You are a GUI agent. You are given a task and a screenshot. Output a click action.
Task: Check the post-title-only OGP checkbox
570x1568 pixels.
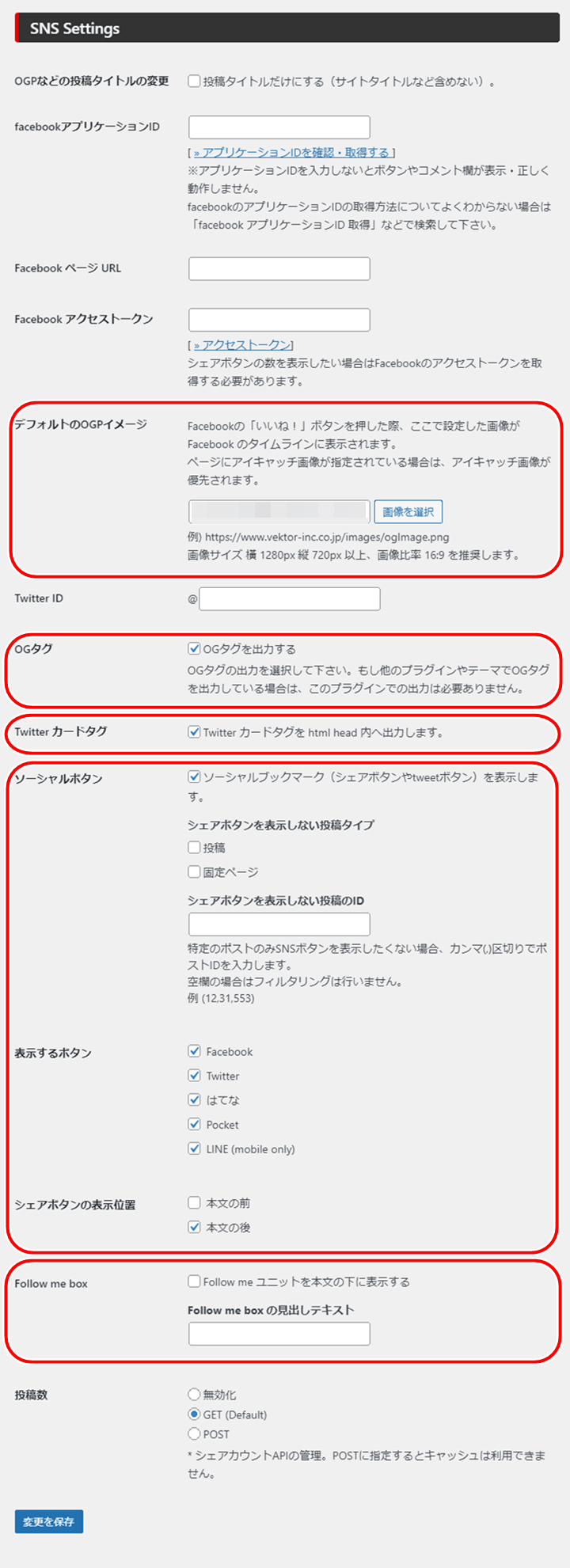(x=194, y=81)
